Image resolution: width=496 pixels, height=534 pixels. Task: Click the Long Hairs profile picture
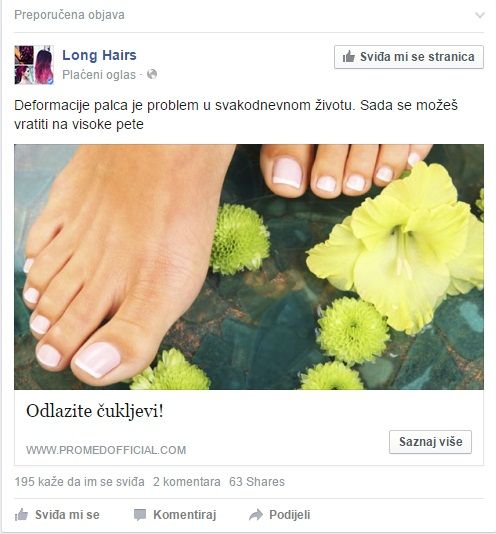(34, 65)
